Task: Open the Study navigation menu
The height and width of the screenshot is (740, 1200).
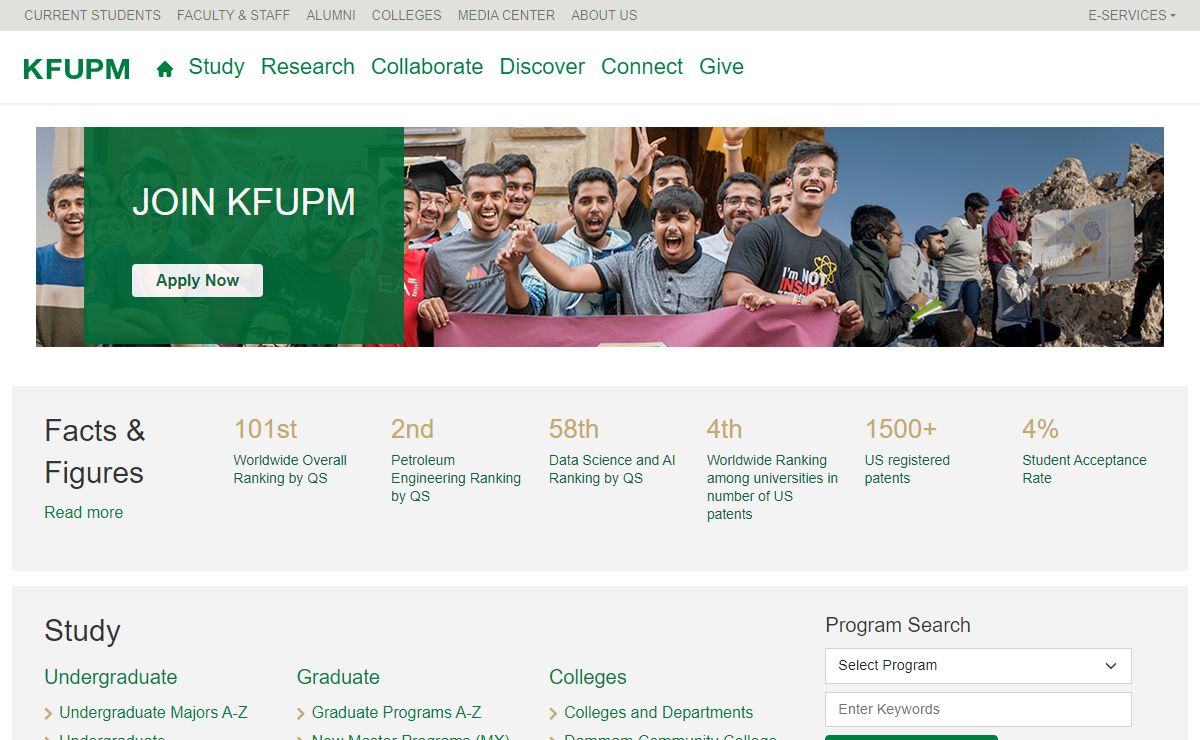Action: coord(216,67)
